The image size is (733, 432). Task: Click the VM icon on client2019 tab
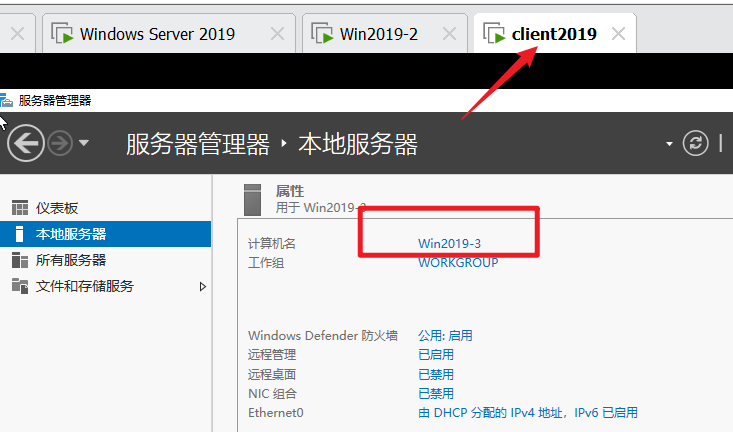[494, 34]
